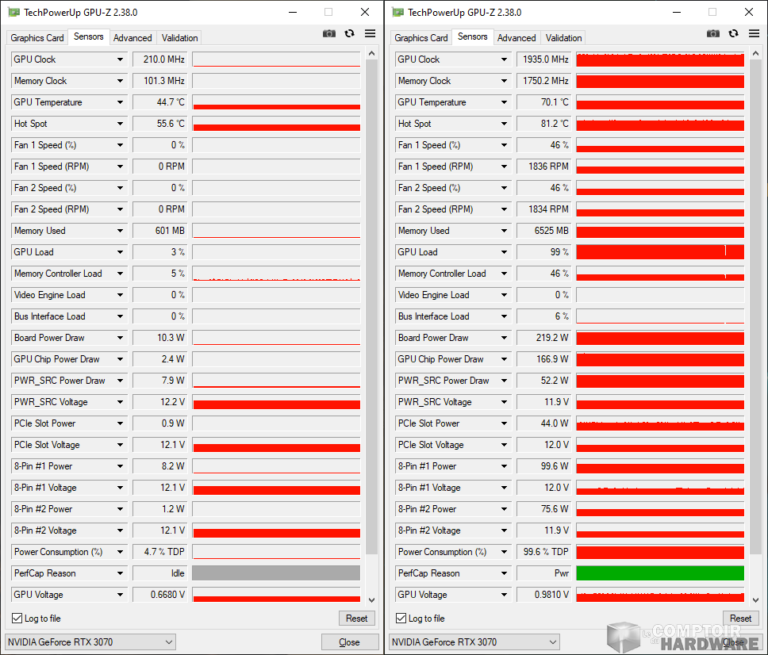Screen dimensions: 768x655
Task: Click the screenshot camera icon in the left window
Action: pyautogui.click(x=329, y=33)
